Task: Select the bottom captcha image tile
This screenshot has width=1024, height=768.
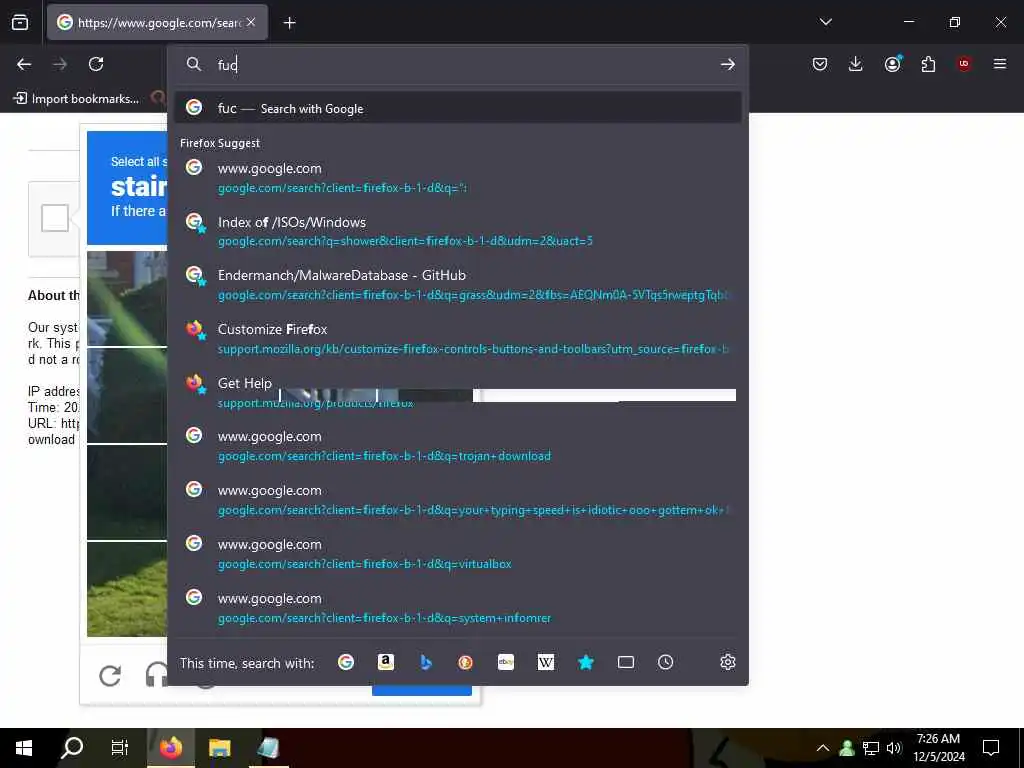Action: coord(127,589)
